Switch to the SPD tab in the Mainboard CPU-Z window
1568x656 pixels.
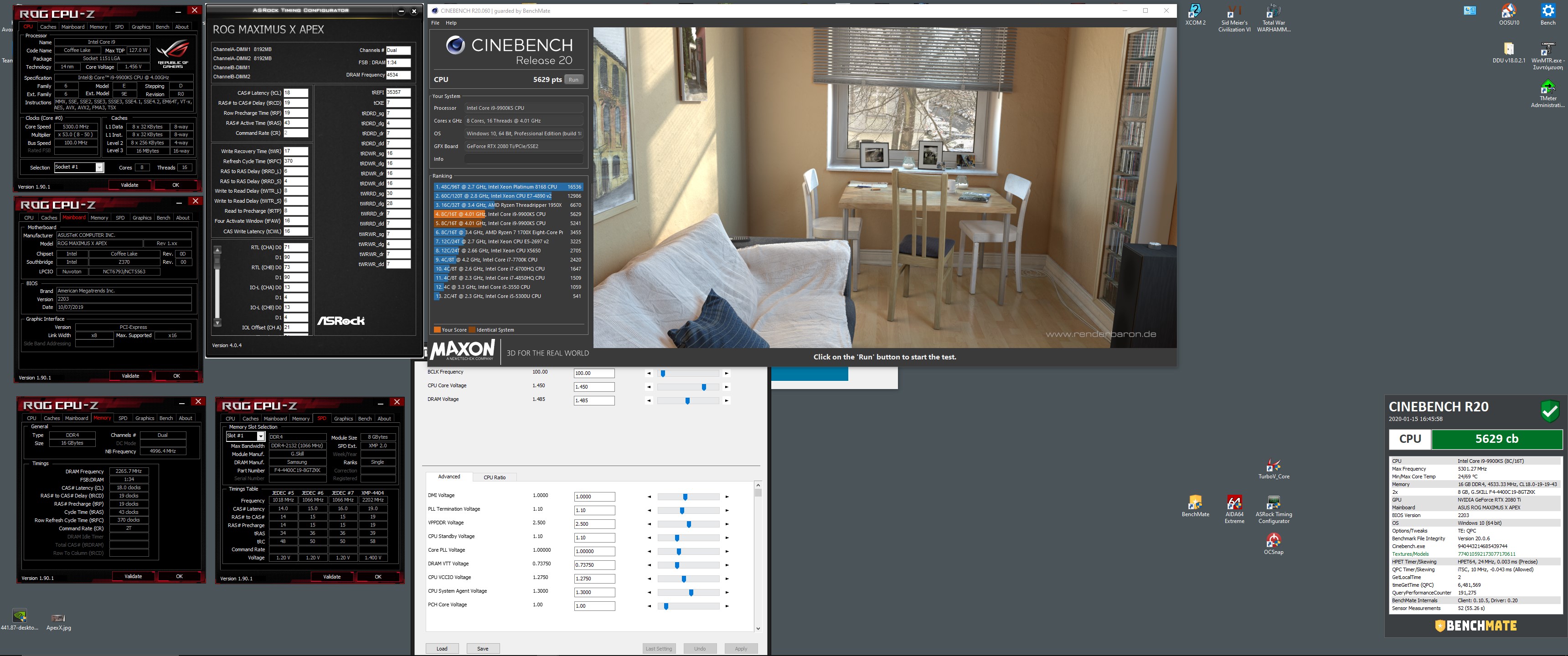(120, 218)
